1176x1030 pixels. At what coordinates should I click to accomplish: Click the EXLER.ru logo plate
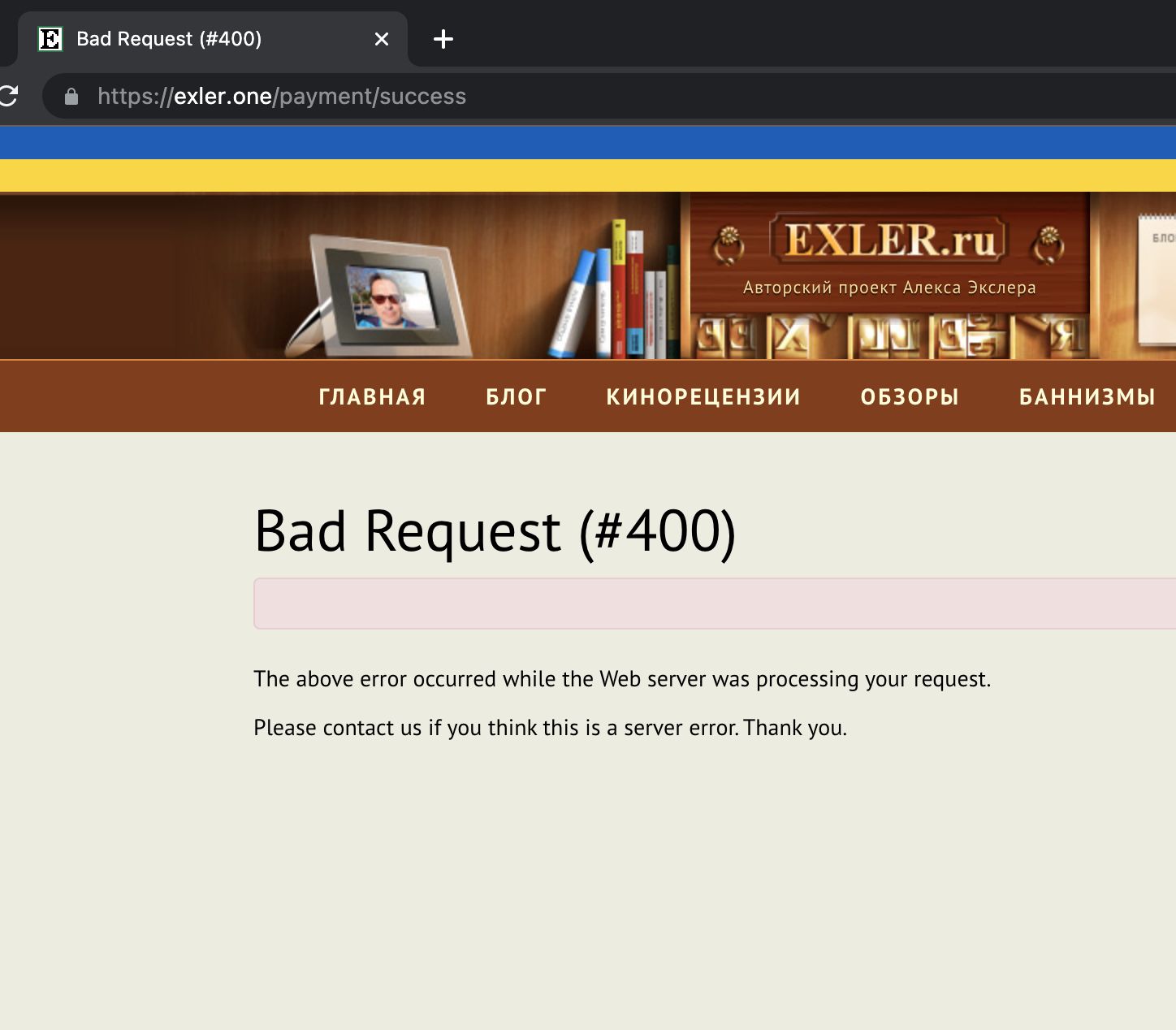[x=889, y=240]
